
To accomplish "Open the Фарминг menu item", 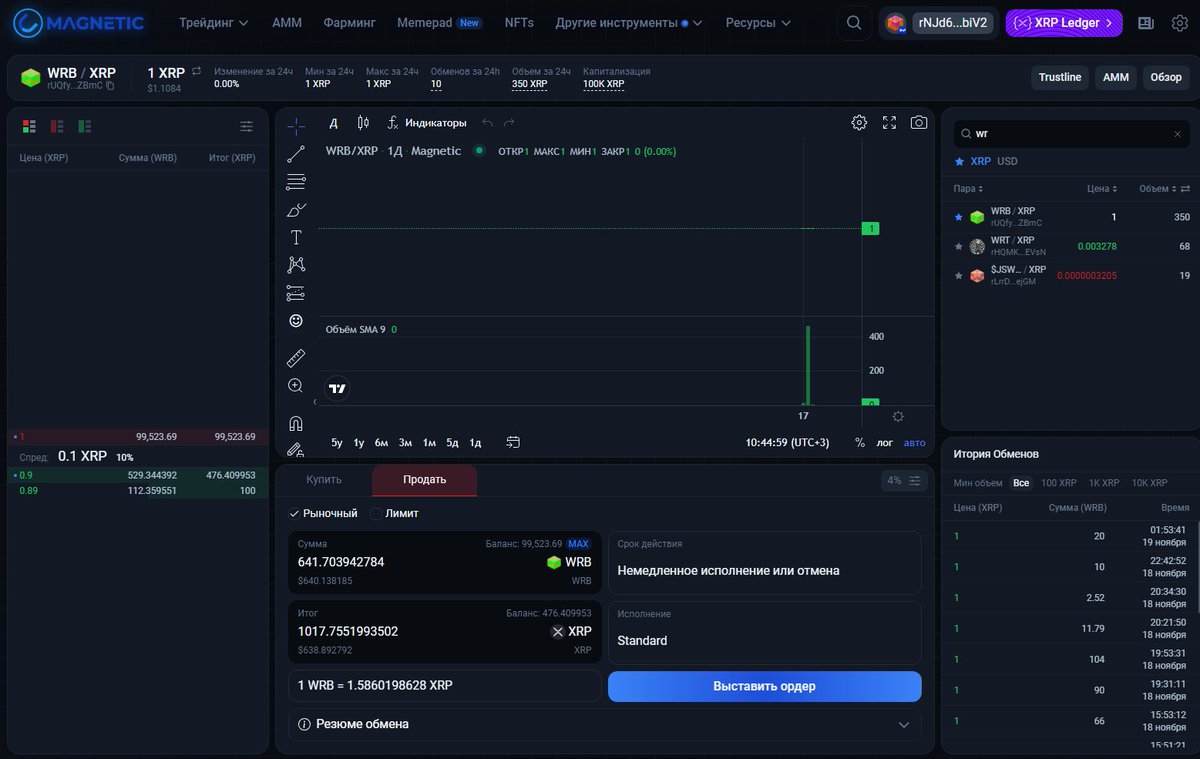I will (x=350, y=23).
